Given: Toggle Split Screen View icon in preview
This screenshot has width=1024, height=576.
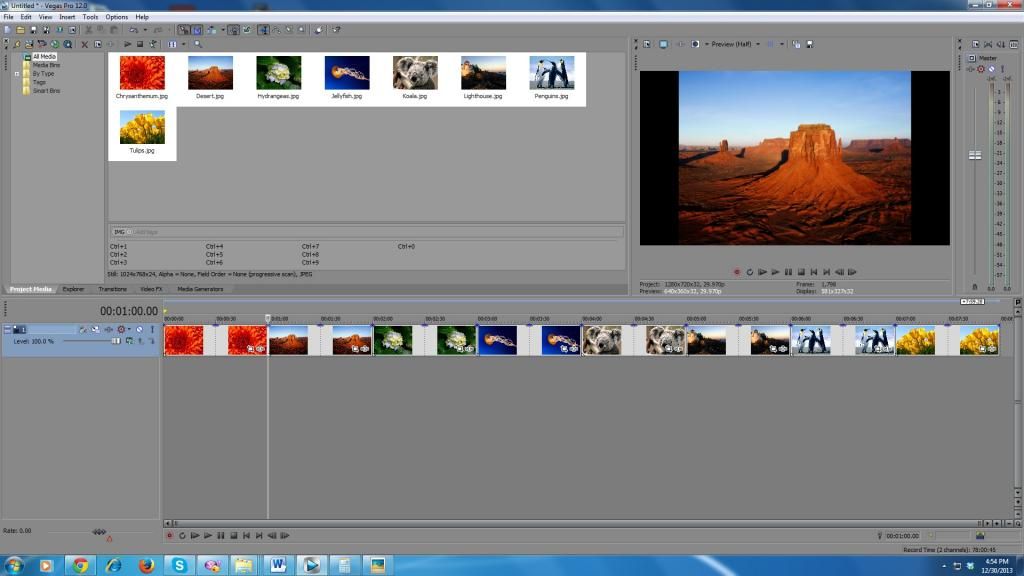Looking at the screenshot, I should 695,44.
